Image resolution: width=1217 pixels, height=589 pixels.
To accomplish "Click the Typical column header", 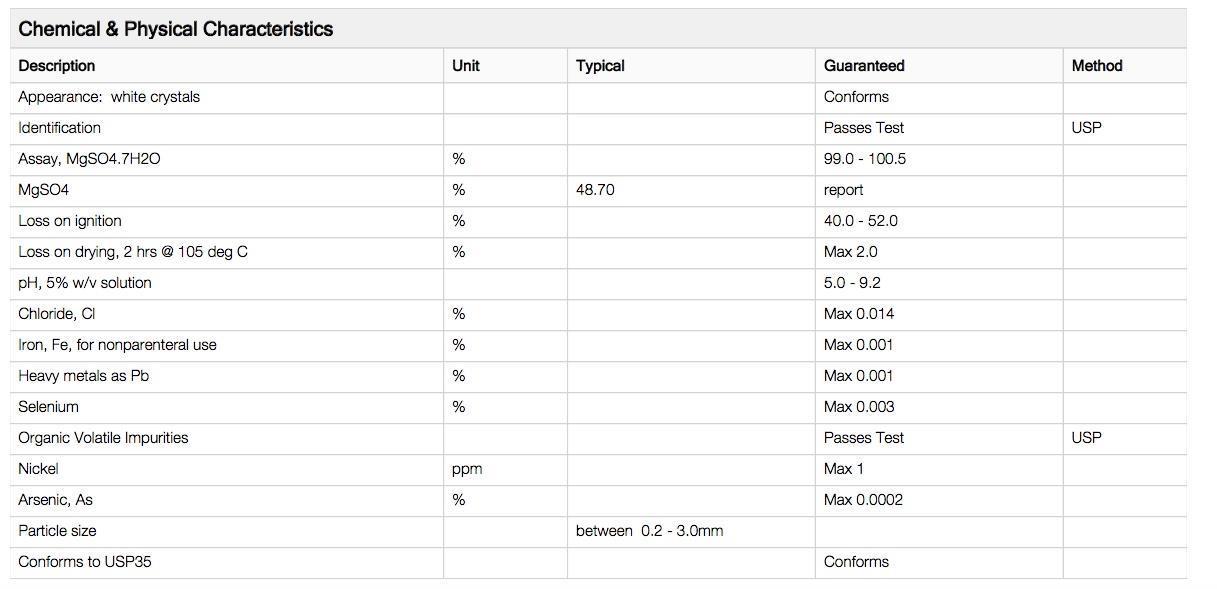I will point(600,66).
